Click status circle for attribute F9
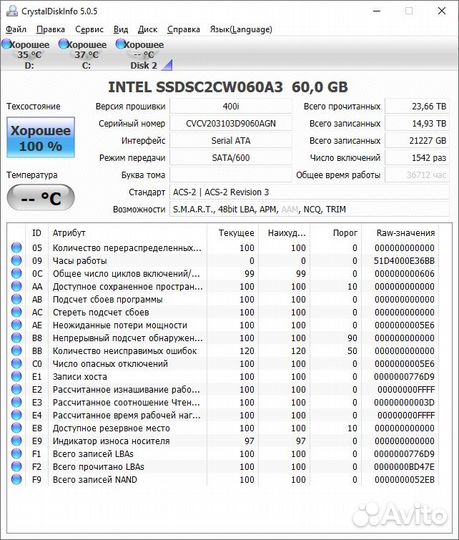 [x=16, y=480]
